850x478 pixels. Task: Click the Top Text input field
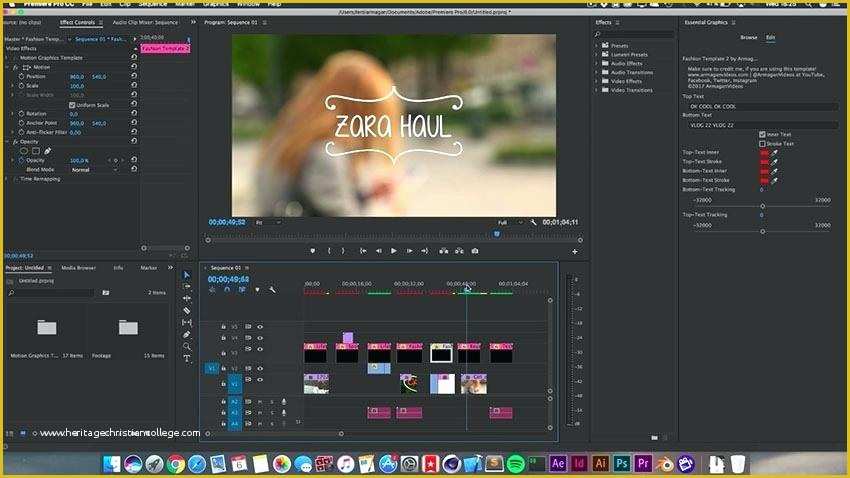tap(761, 106)
